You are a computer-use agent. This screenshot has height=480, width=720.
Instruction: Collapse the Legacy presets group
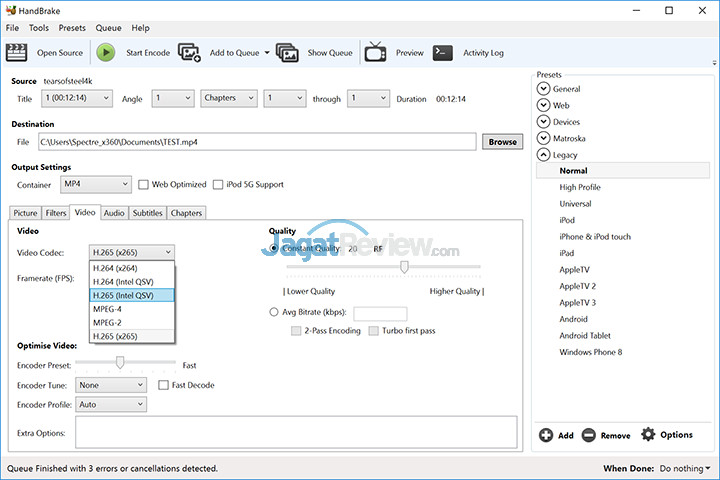coord(543,155)
